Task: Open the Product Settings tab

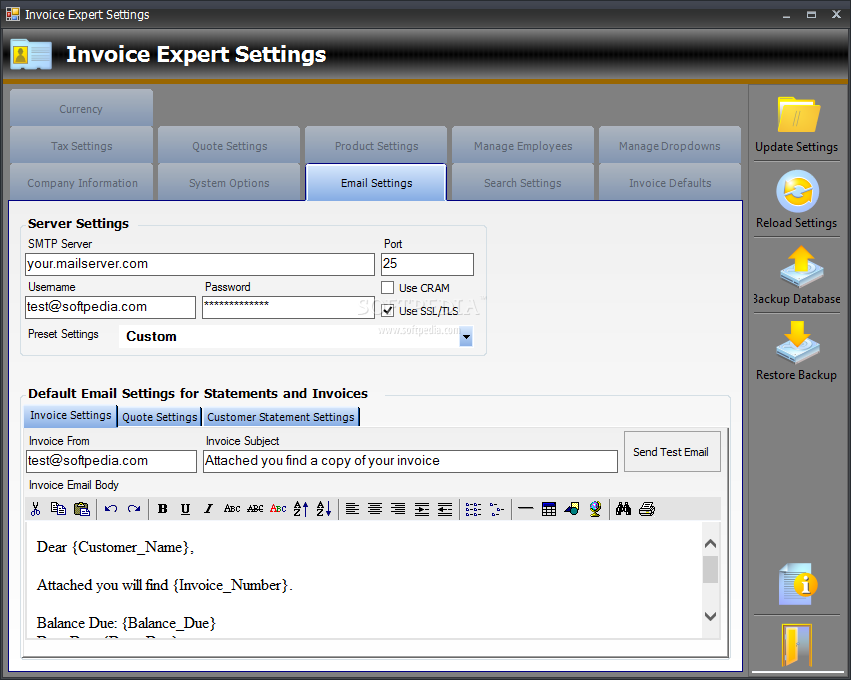Action: tap(376, 146)
